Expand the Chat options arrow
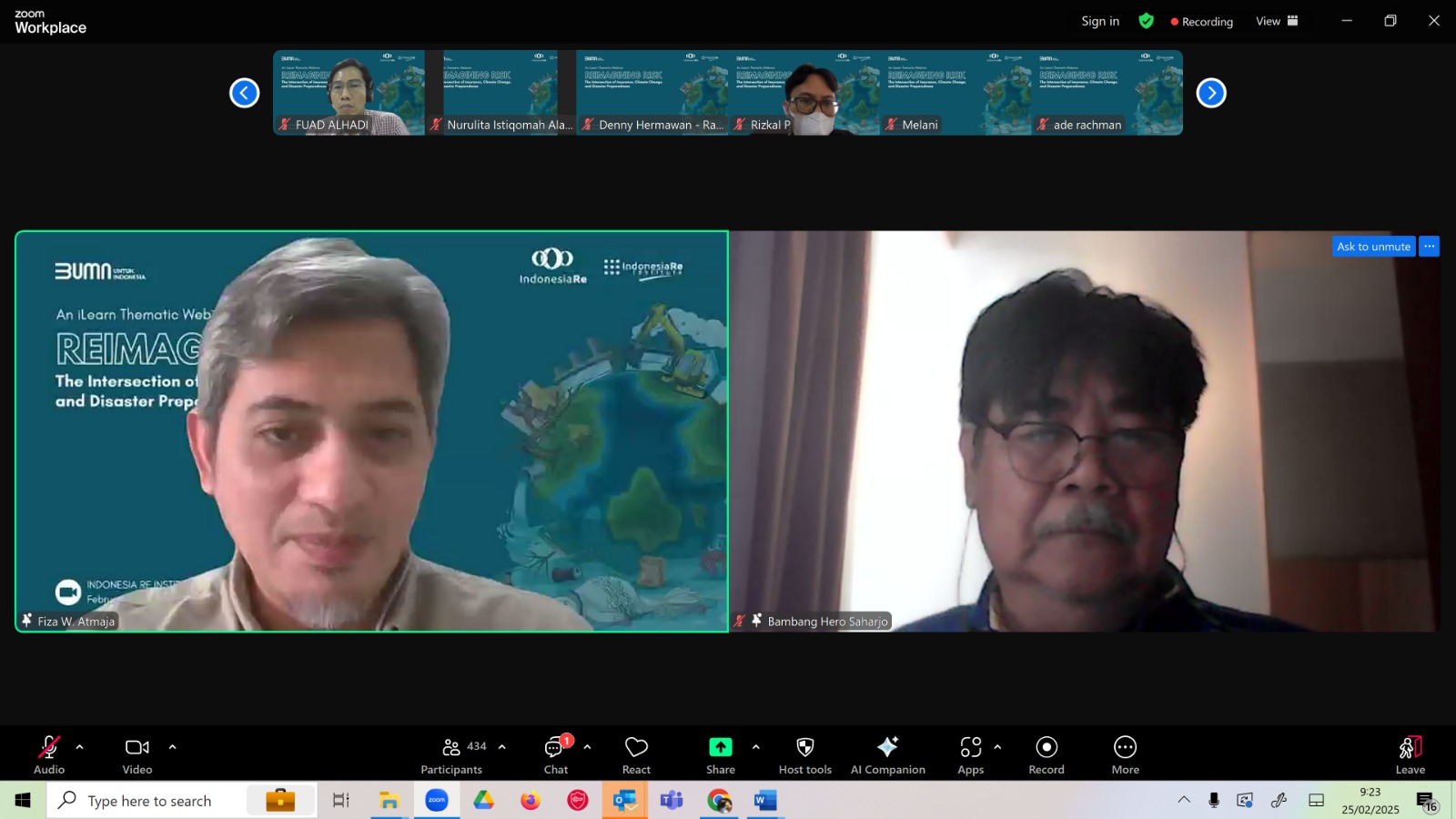Viewport: 1456px width, 819px height. click(x=587, y=747)
